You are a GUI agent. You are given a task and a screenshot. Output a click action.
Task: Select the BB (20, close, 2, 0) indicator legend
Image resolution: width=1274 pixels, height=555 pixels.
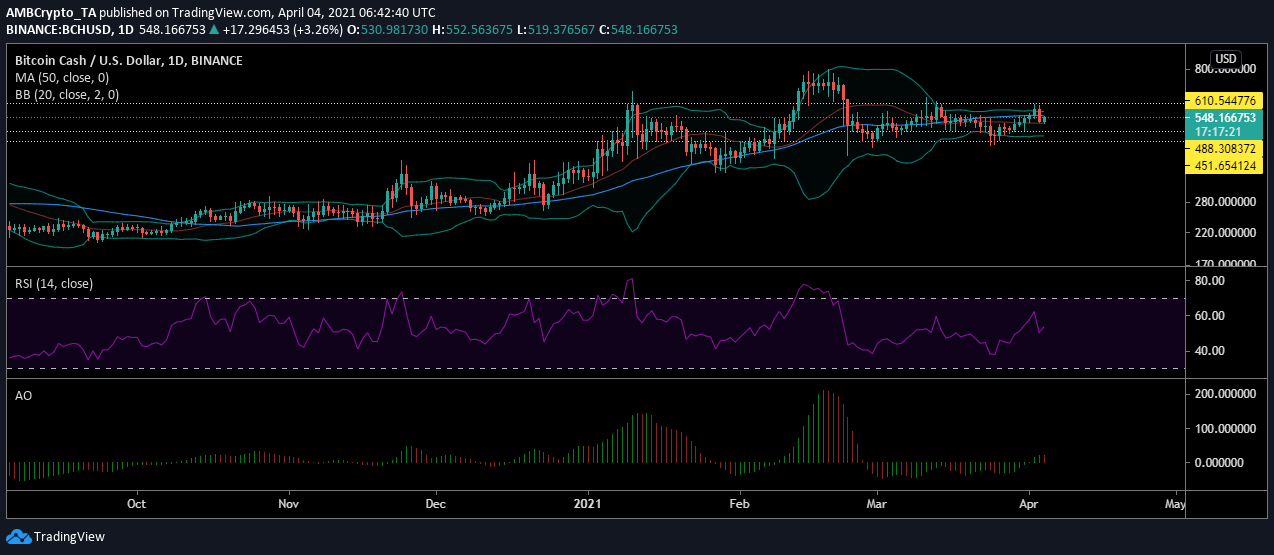tap(67, 94)
